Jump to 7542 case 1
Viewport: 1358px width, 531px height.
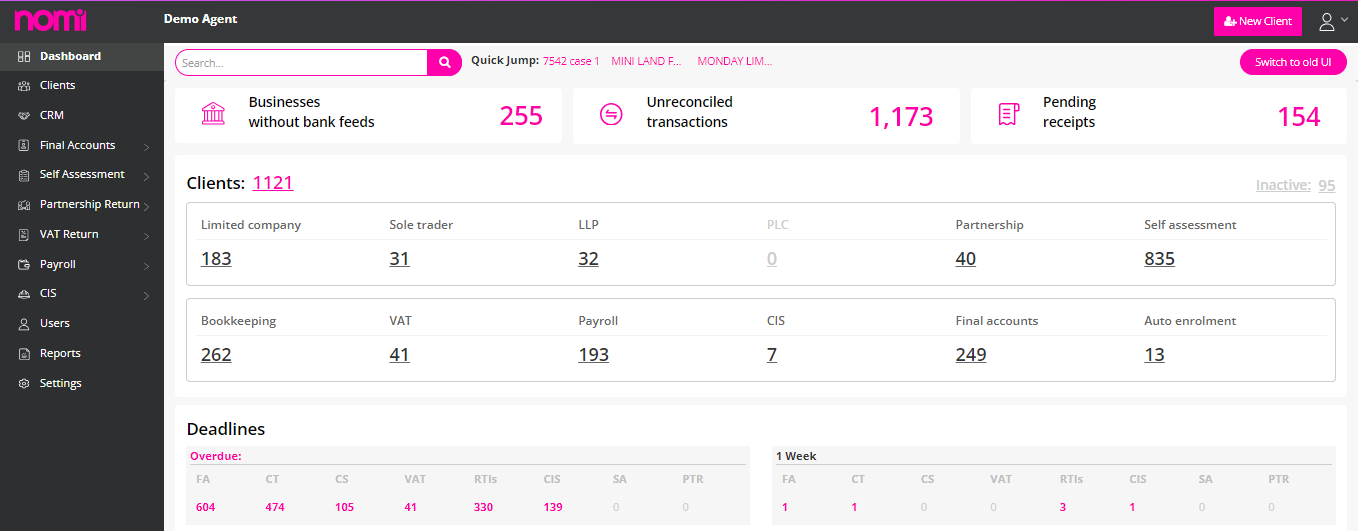[x=571, y=61]
